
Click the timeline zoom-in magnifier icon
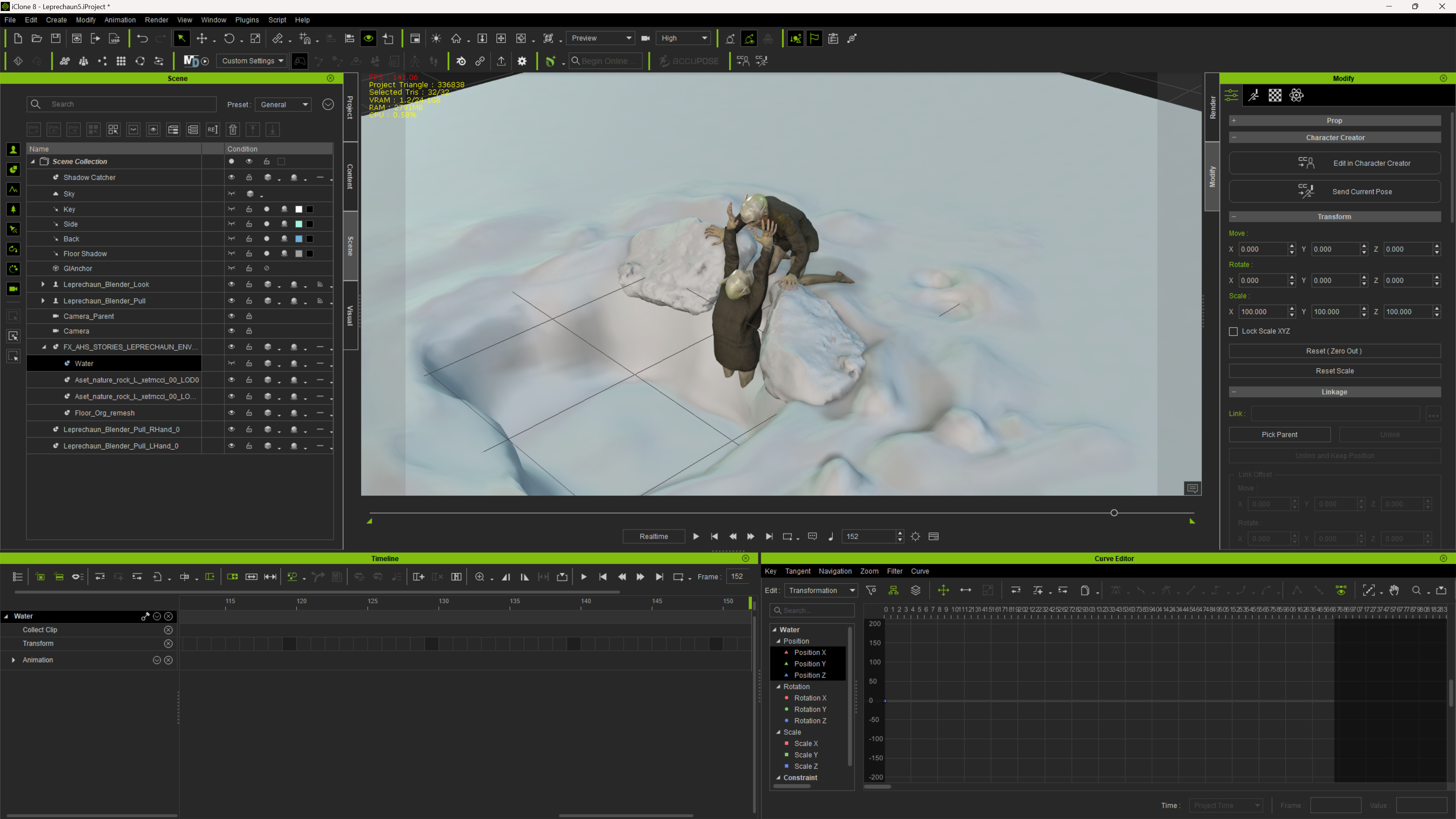(480, 576)
